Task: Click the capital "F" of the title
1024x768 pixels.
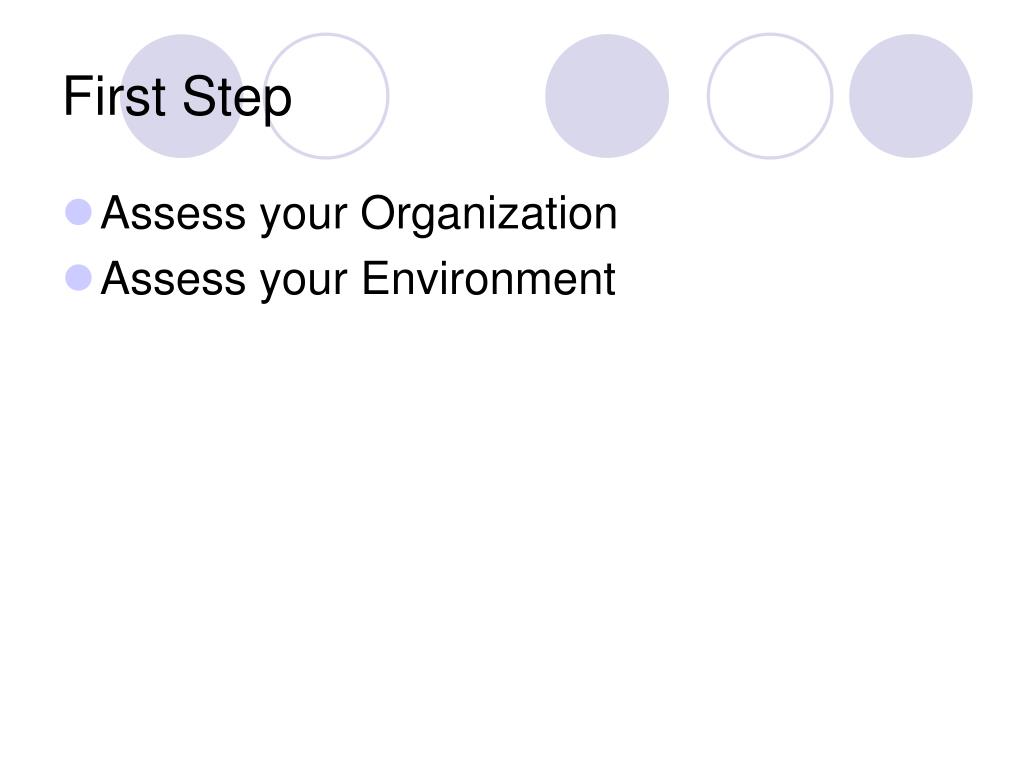Action: pos(76,96)
